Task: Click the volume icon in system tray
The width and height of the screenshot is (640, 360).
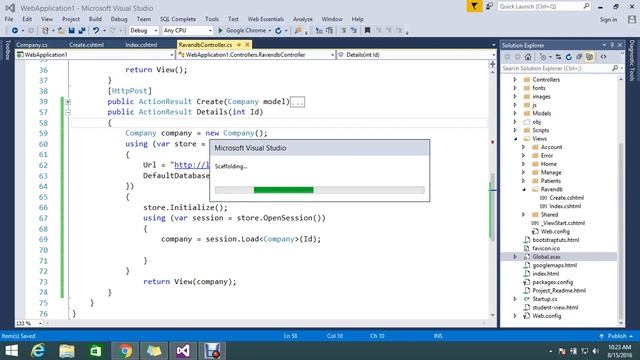Action: click(596, 351)
